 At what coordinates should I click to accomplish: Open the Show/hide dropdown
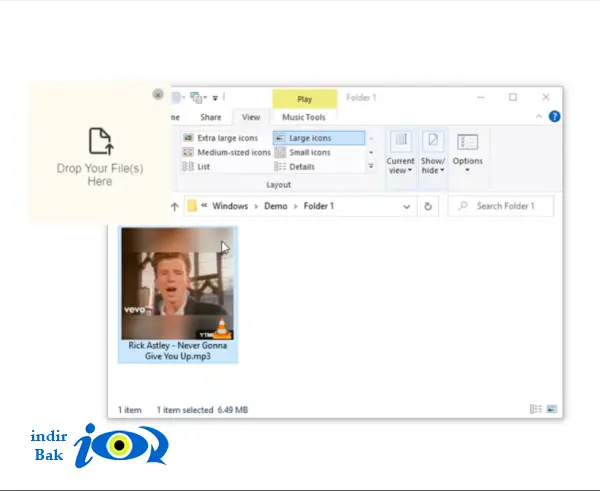pyautogui.click(x=433, y=153)
